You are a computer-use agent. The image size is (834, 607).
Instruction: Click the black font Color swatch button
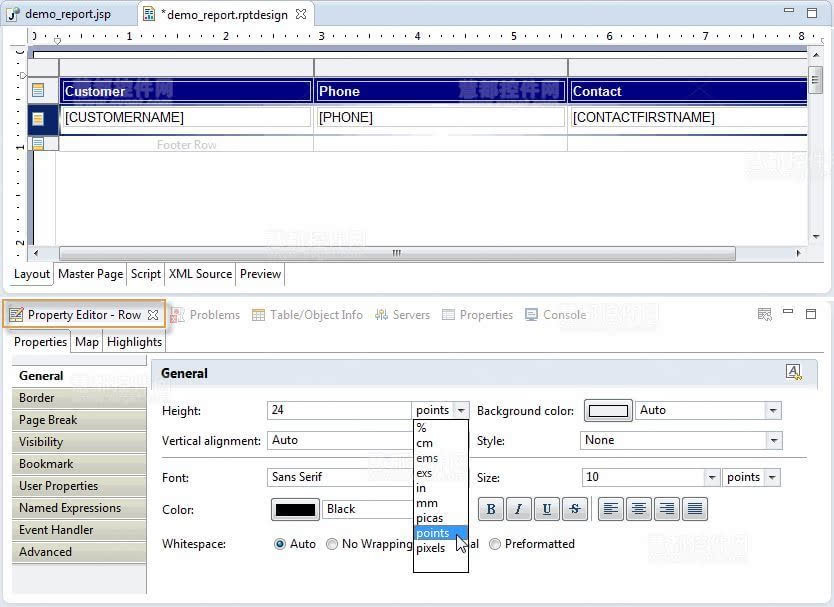coord(295,509)
